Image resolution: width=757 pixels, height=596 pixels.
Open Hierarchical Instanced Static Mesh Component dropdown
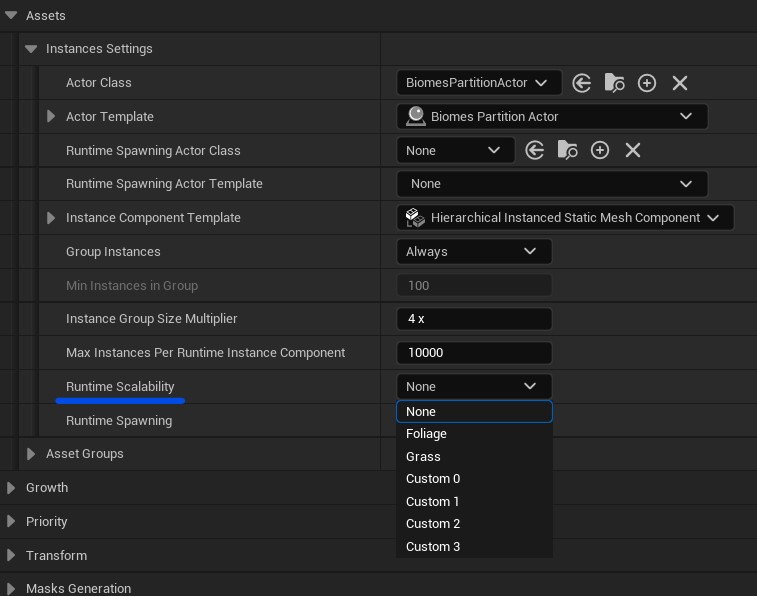(565, 218)
